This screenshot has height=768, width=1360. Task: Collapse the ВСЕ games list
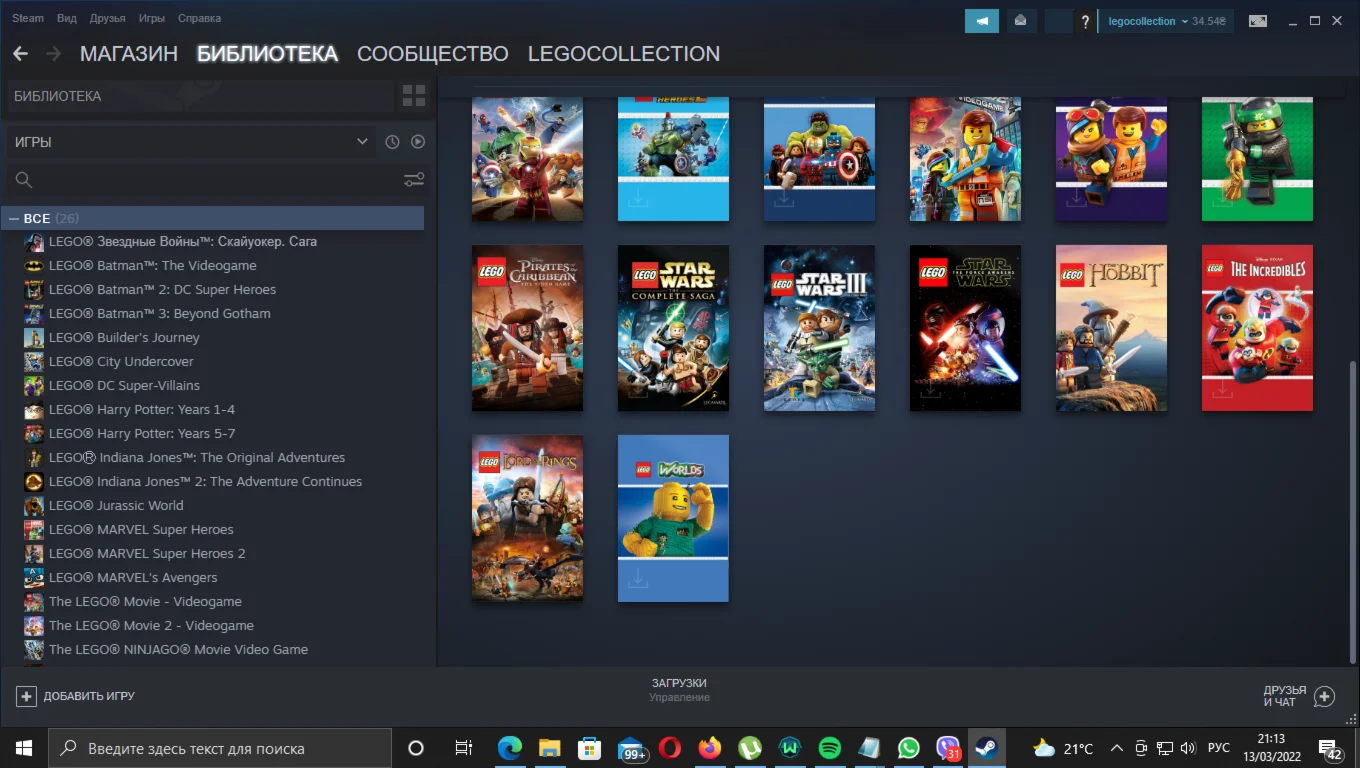point(15,218)
